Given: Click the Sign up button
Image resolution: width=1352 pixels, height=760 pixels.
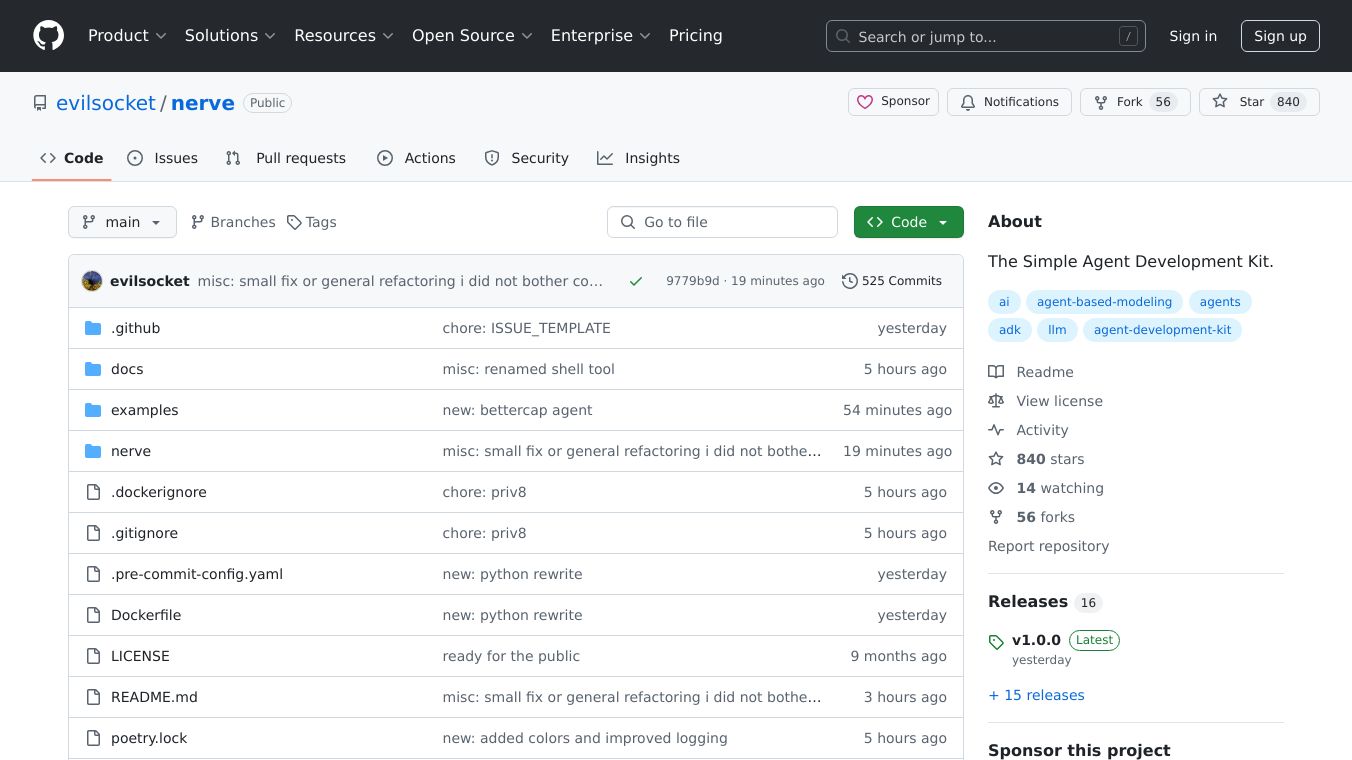Looking at the screenshot, I should click(x=1280, y=36).
